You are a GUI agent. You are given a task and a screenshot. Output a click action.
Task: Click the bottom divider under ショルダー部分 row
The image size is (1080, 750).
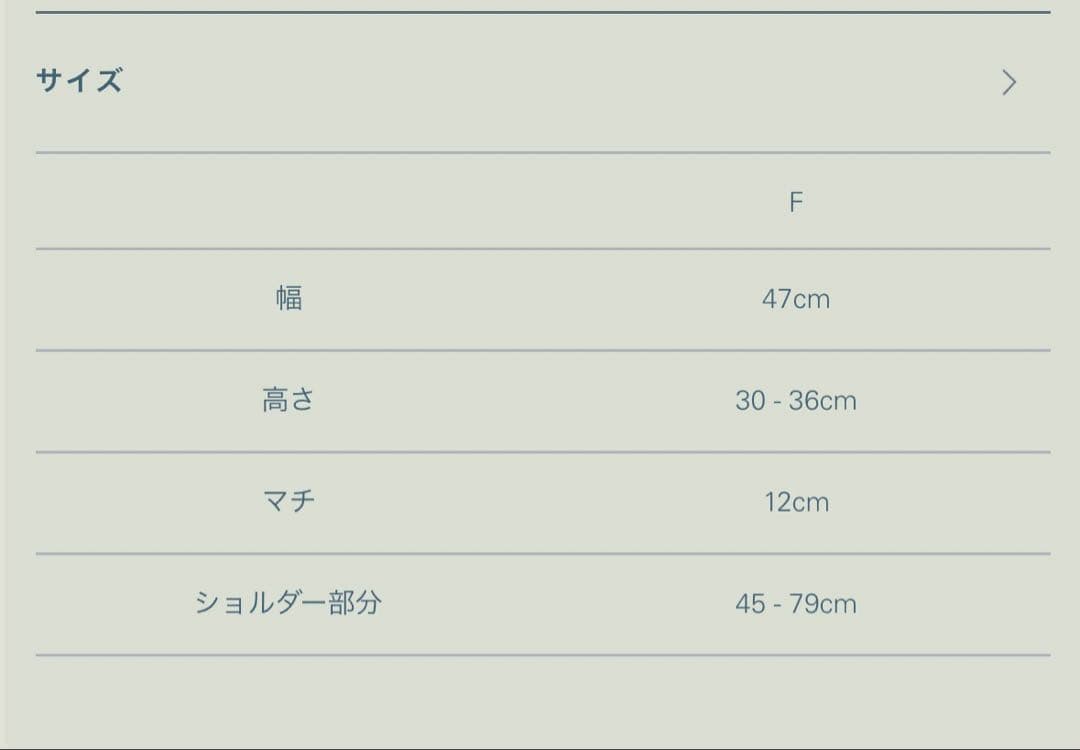click(543, 655)
